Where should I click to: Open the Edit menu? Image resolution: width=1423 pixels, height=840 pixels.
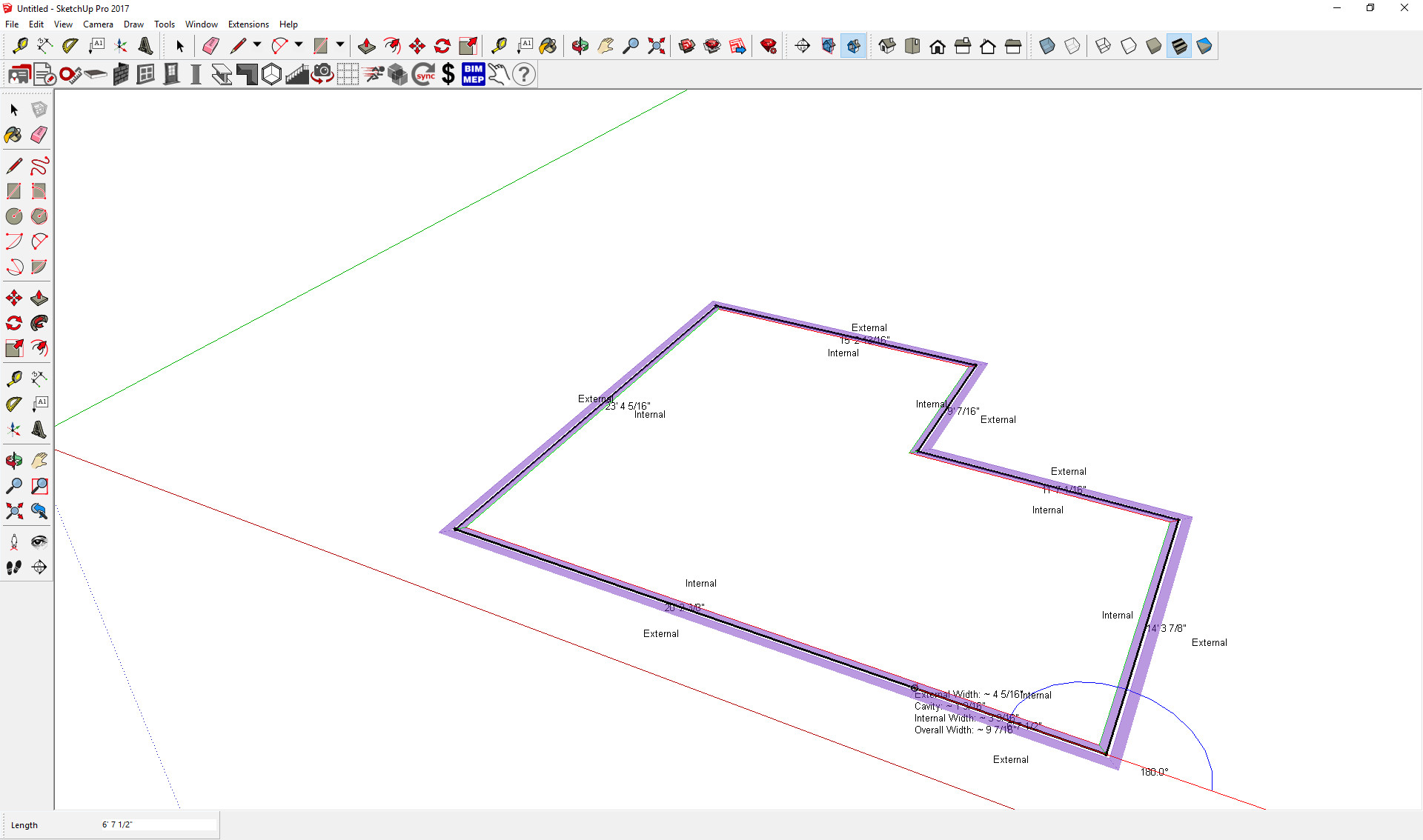(x=36, y=24)
